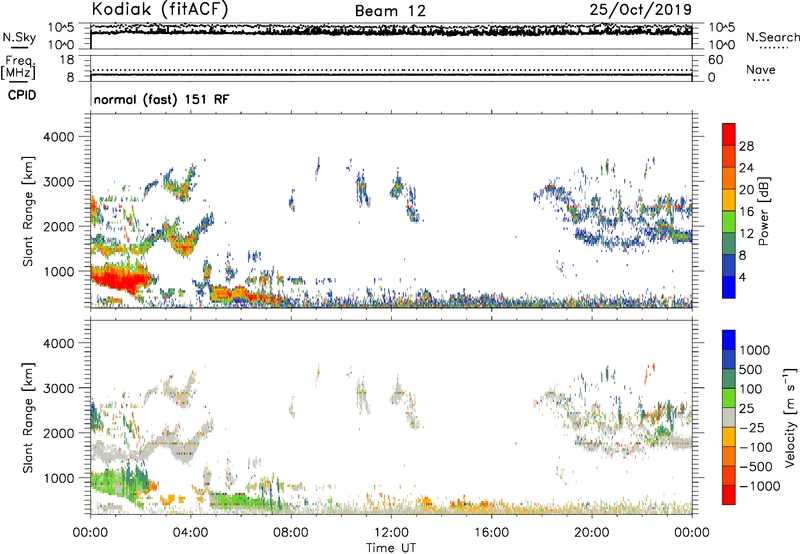Viewport: 800px width, 554px height.
Task: Click the "Beam 12" label
Action: [x=390, y=11]
